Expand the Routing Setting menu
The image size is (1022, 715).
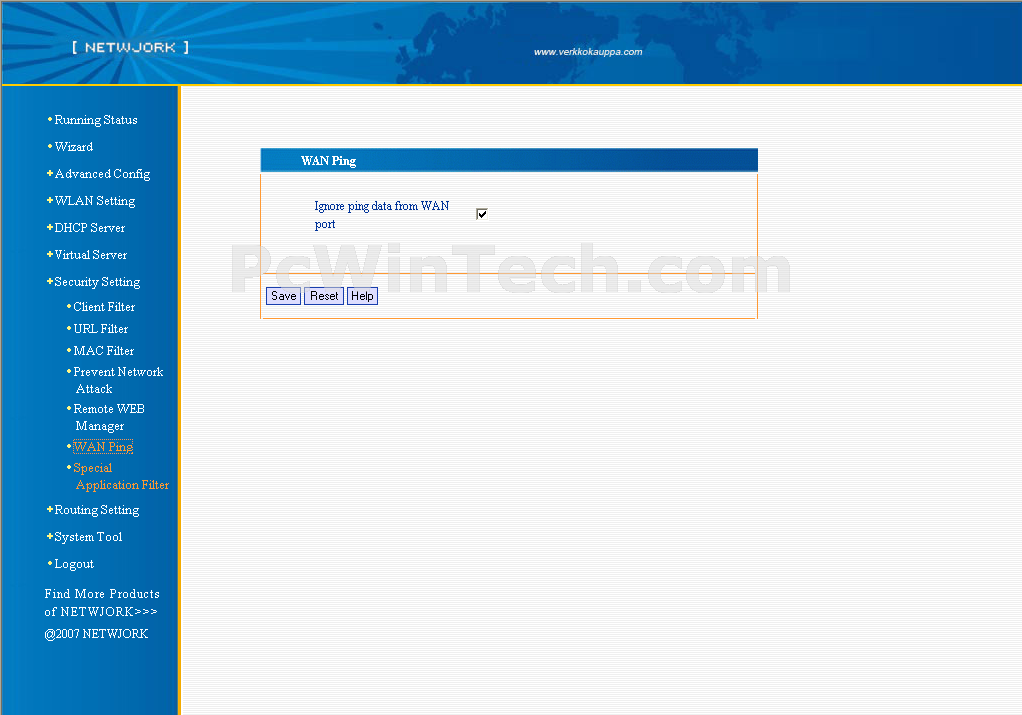pos(96,510)
